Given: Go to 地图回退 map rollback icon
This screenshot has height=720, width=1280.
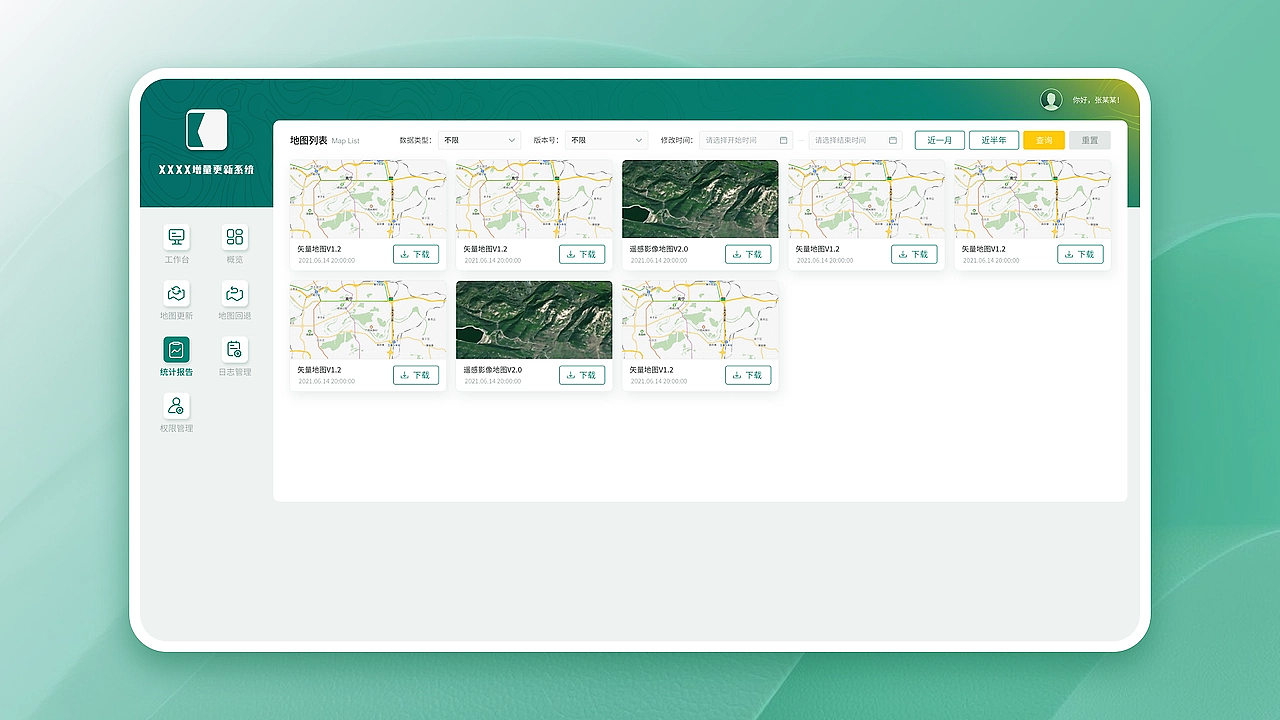Looking at the screenshot, I should tap(235, 293).
